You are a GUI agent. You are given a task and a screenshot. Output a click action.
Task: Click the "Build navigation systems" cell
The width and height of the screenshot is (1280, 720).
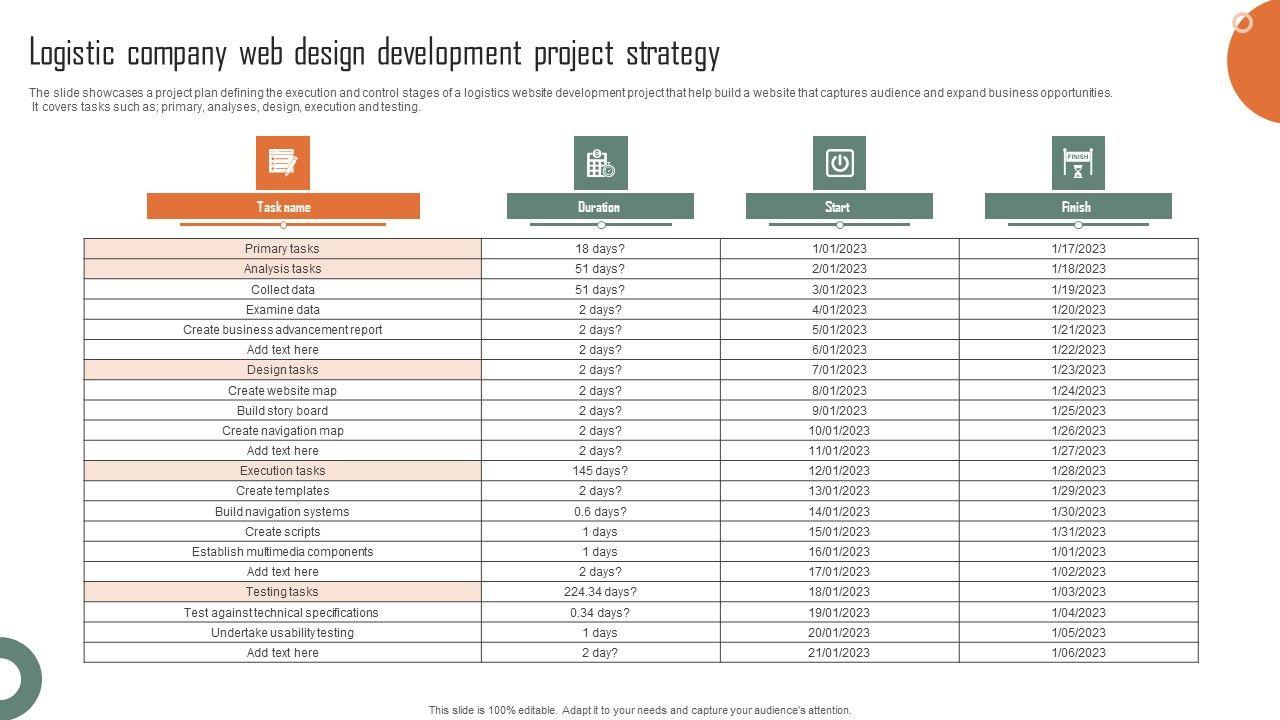(x=283, y=511)
